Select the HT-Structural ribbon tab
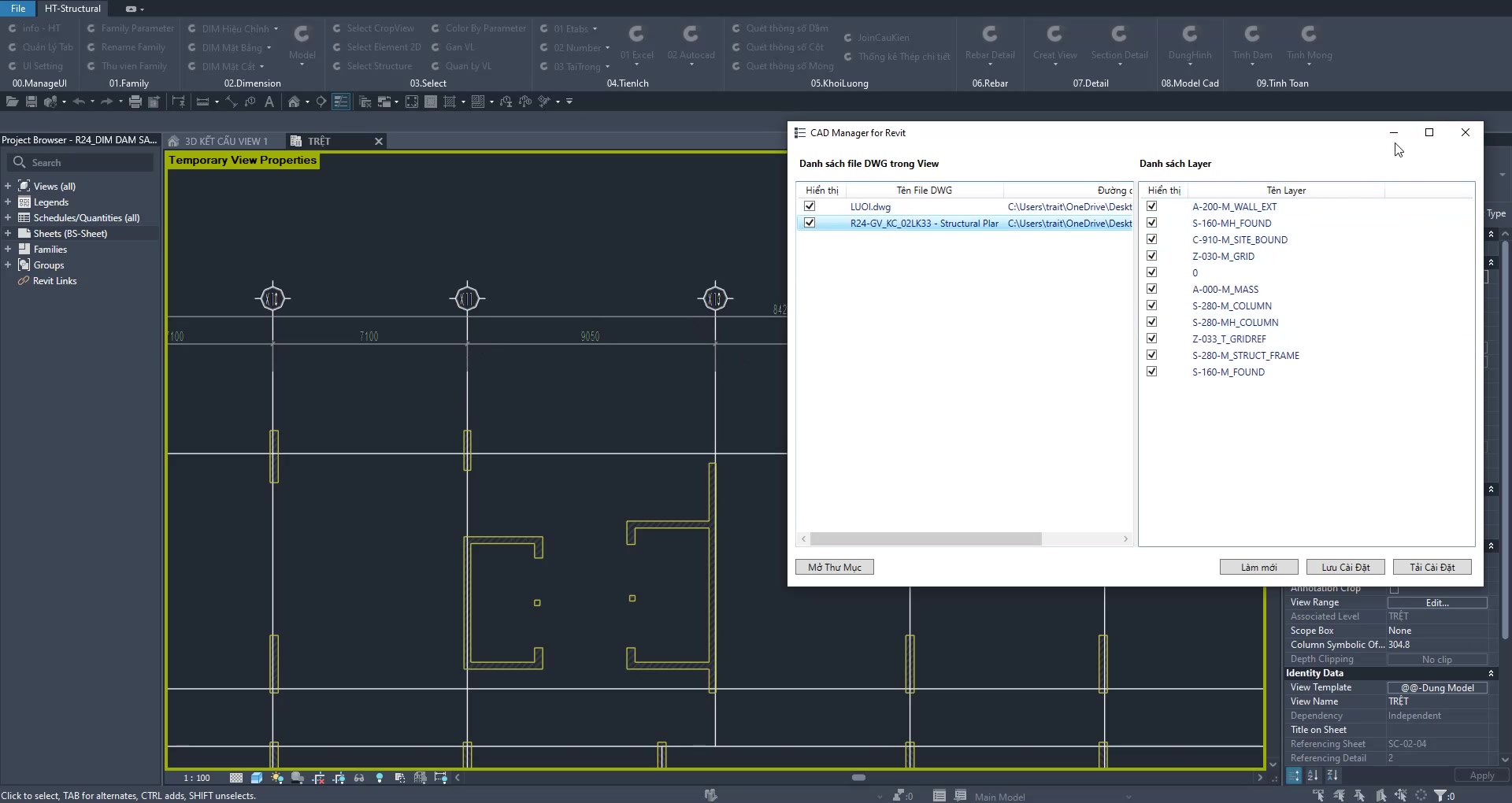Image resolution: width=1512 pixels, height=803 pixels. [x=72, y=9]
